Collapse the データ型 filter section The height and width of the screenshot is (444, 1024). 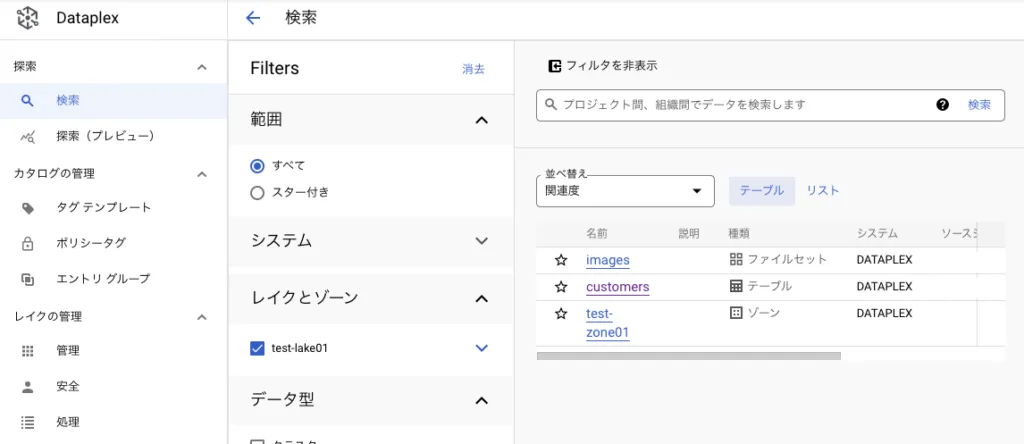click(x=481, y=400)
